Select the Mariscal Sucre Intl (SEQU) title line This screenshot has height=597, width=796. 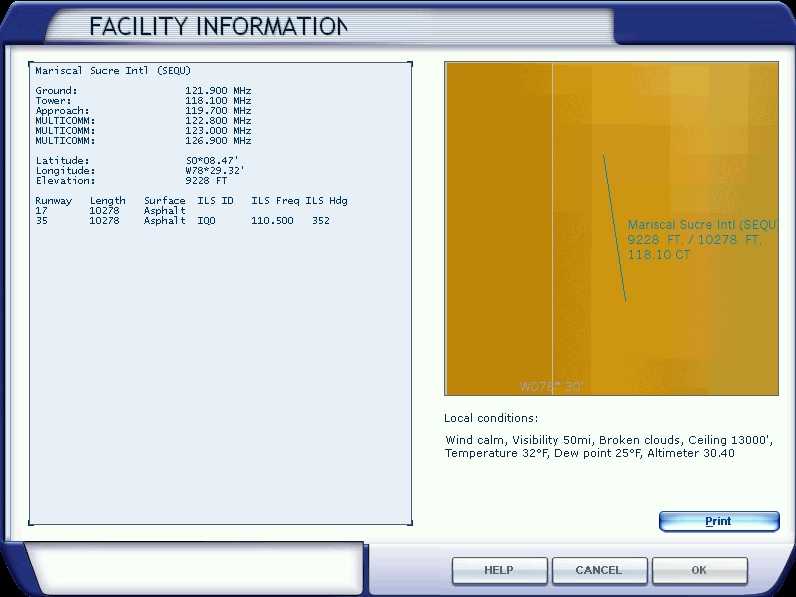click(113, 71)
